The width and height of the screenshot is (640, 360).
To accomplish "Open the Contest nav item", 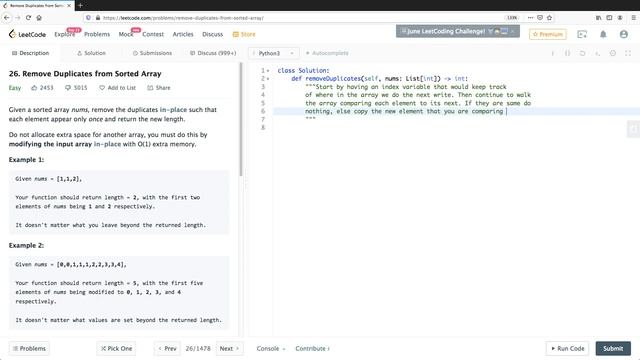I will [x=153, y=34].
